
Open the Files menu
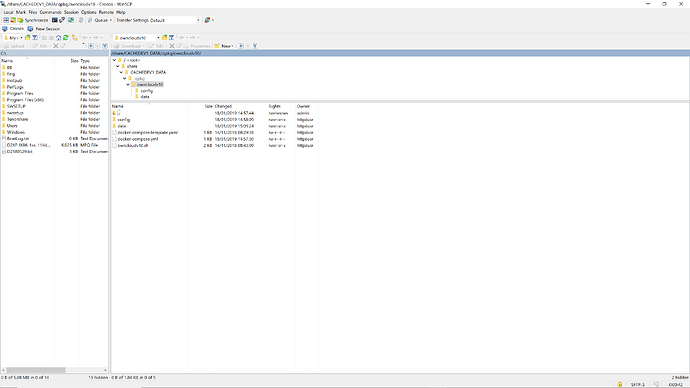pos(33,12)
